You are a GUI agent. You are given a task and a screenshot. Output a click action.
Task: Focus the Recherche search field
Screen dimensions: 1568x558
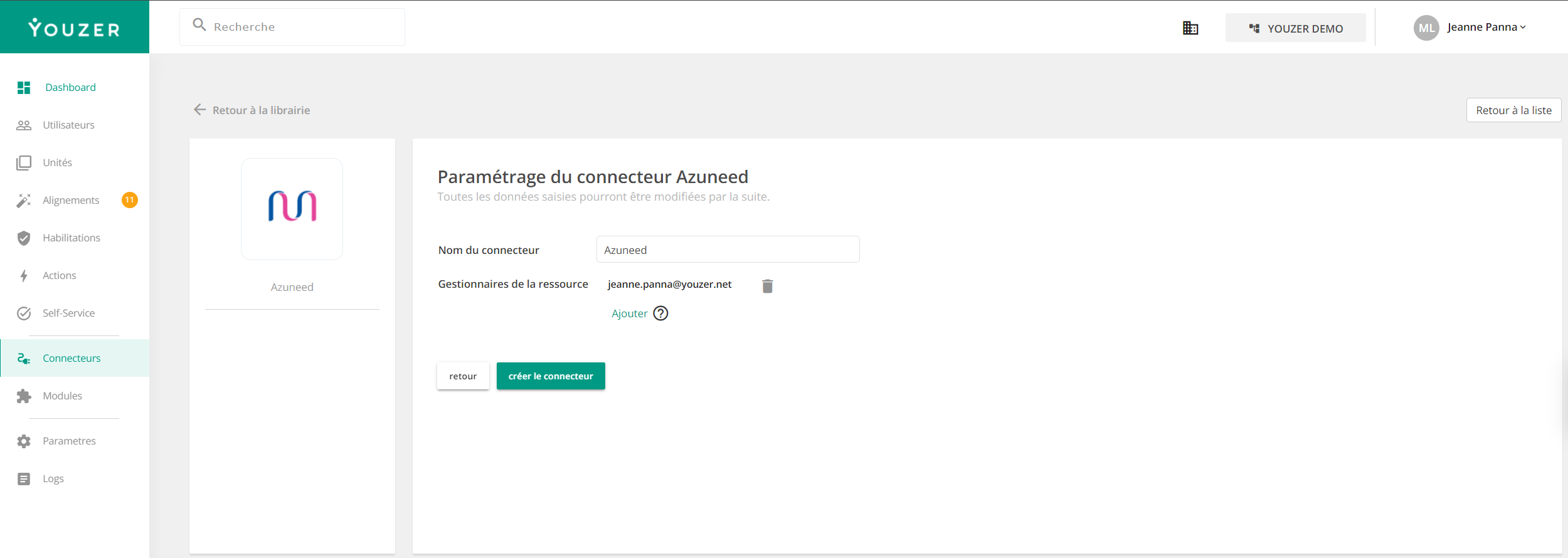pos(292,27)
